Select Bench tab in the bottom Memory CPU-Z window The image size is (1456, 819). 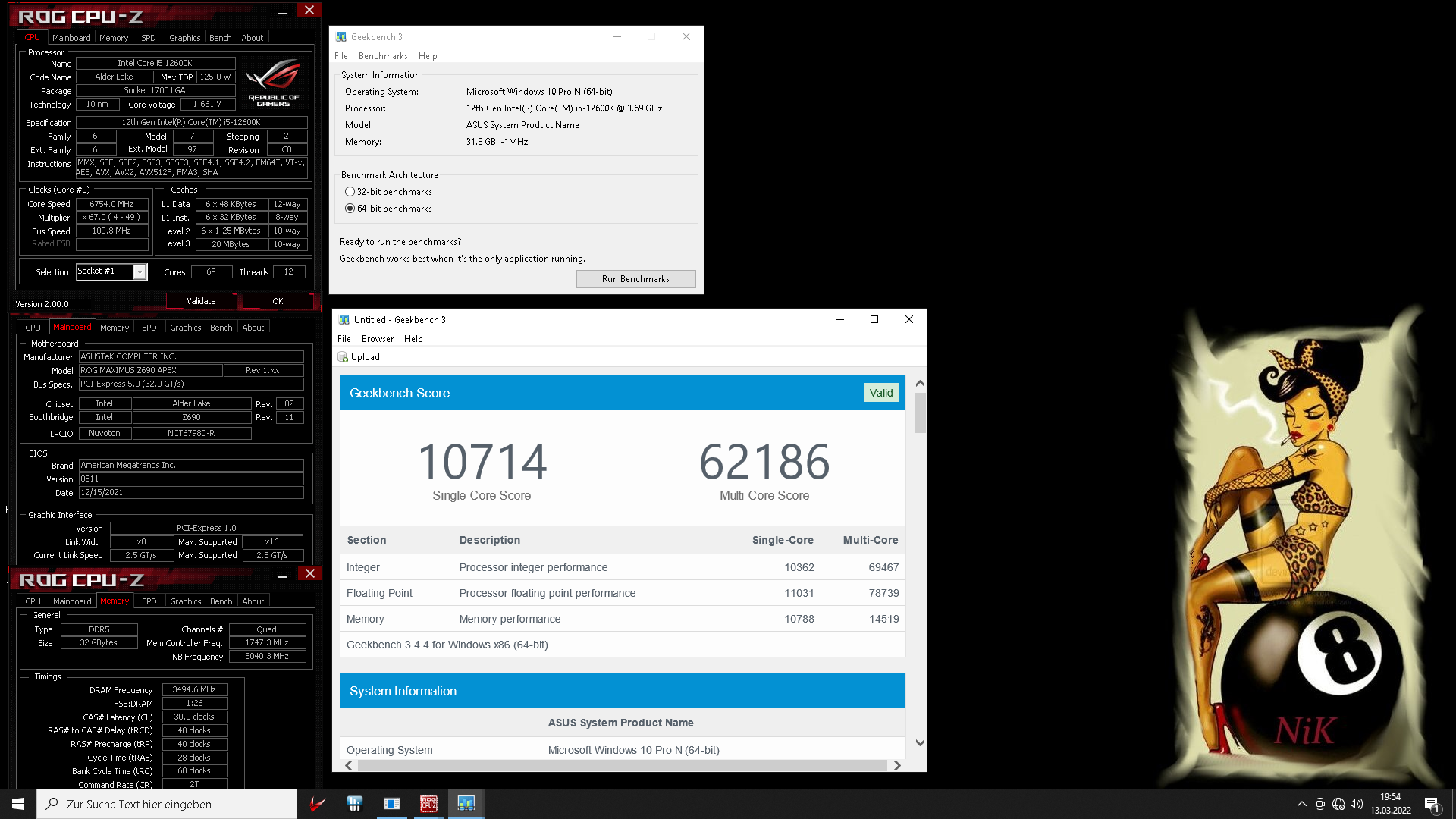coord(221,601)
